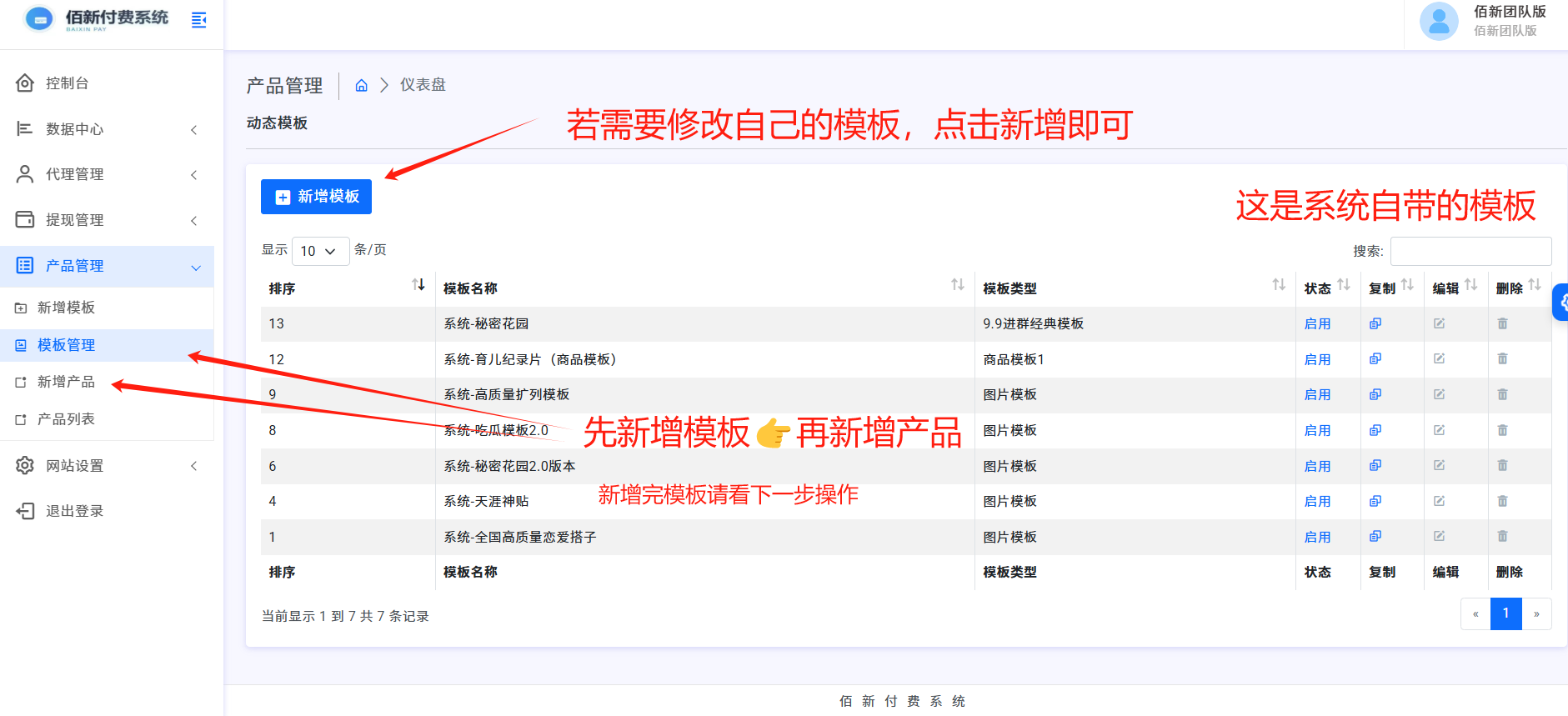This screenshot has height=716, width=1568.
Task: Collapse the 产品管理 sidebar menu
Action: coord(107,266)
